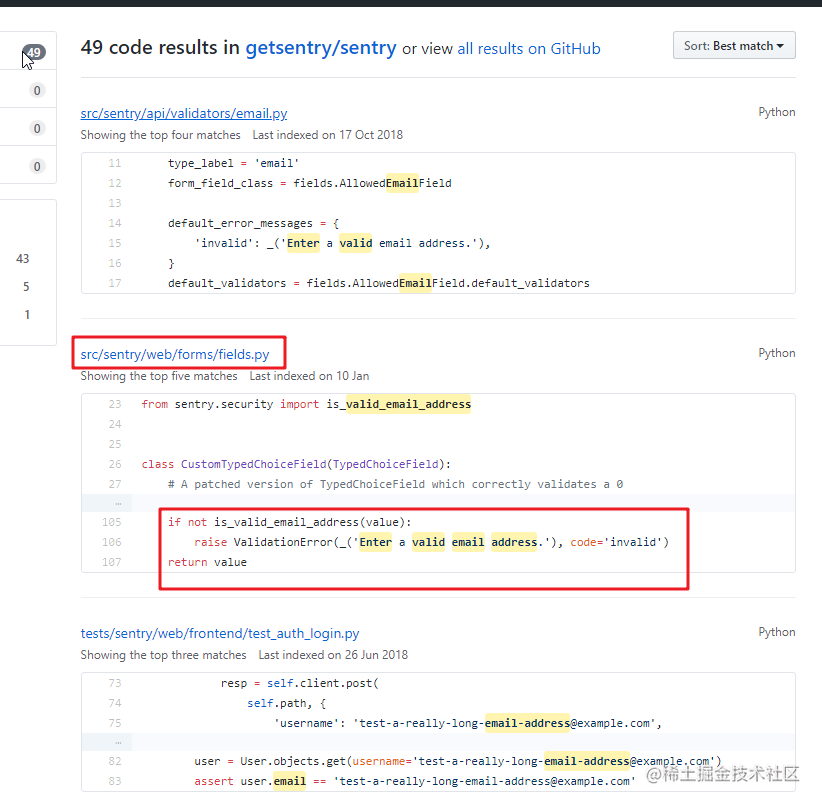822x806 pixels.
Task: Click 'Last indexed on 17 Oct 2018' text
Action: [x=328, y=135]
